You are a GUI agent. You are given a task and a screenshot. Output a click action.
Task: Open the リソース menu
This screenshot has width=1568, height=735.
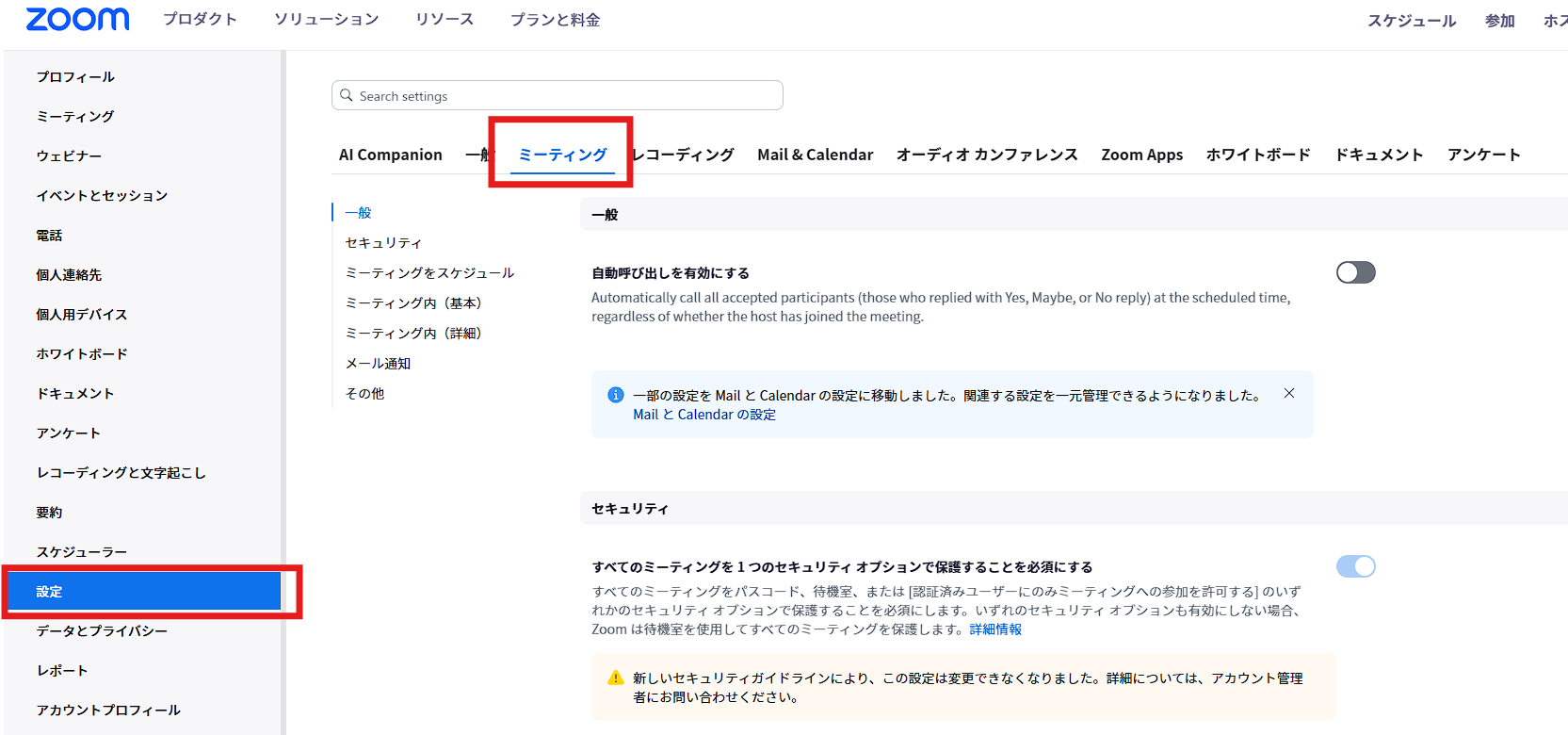click(x=445, y=19)
